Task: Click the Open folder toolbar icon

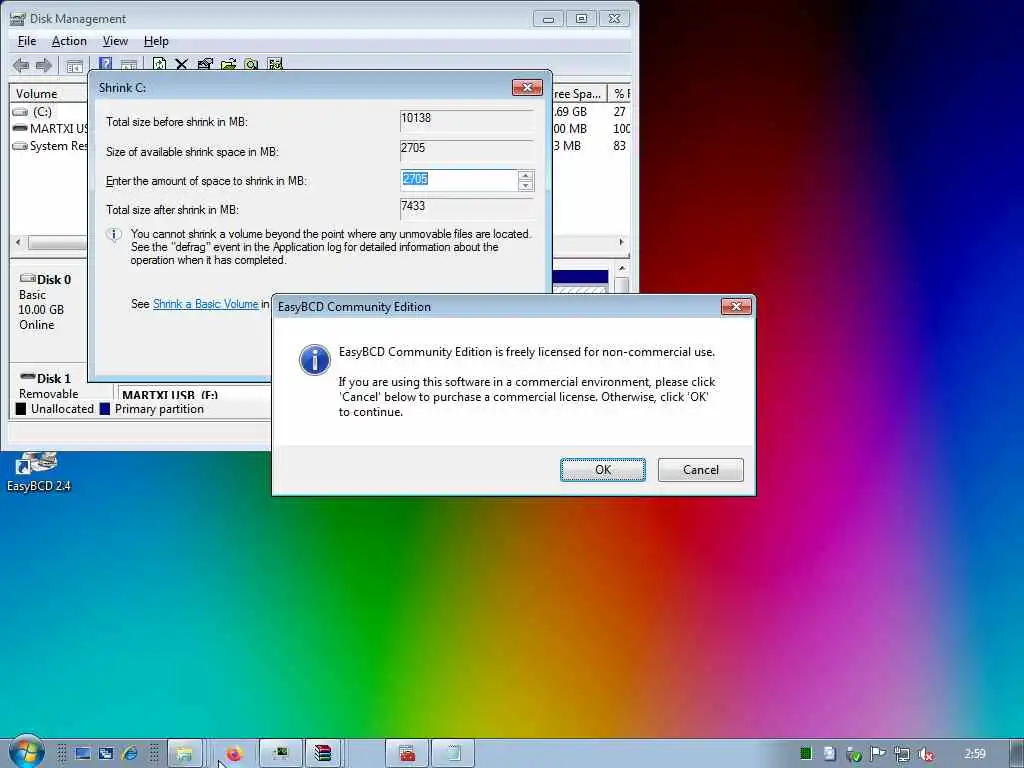Action: coord(228,64)
